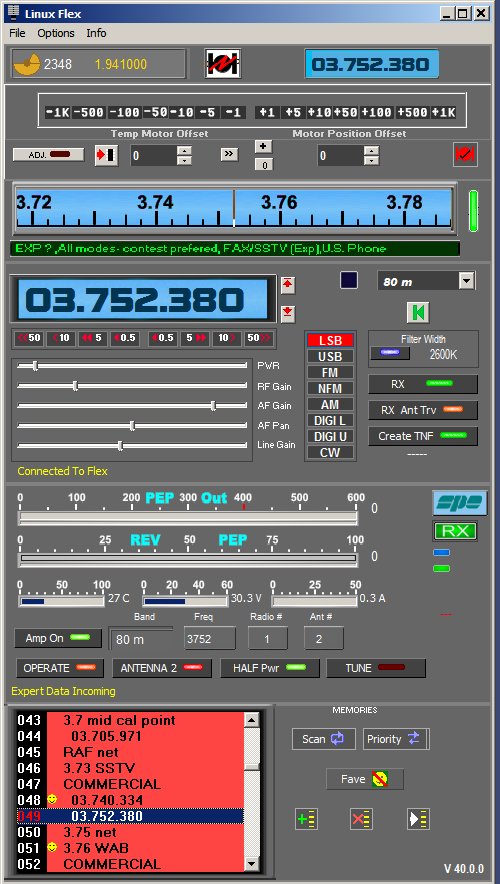Open the File menu
Viewport: 500px width, 884px height.
click(x=17, y=33)
